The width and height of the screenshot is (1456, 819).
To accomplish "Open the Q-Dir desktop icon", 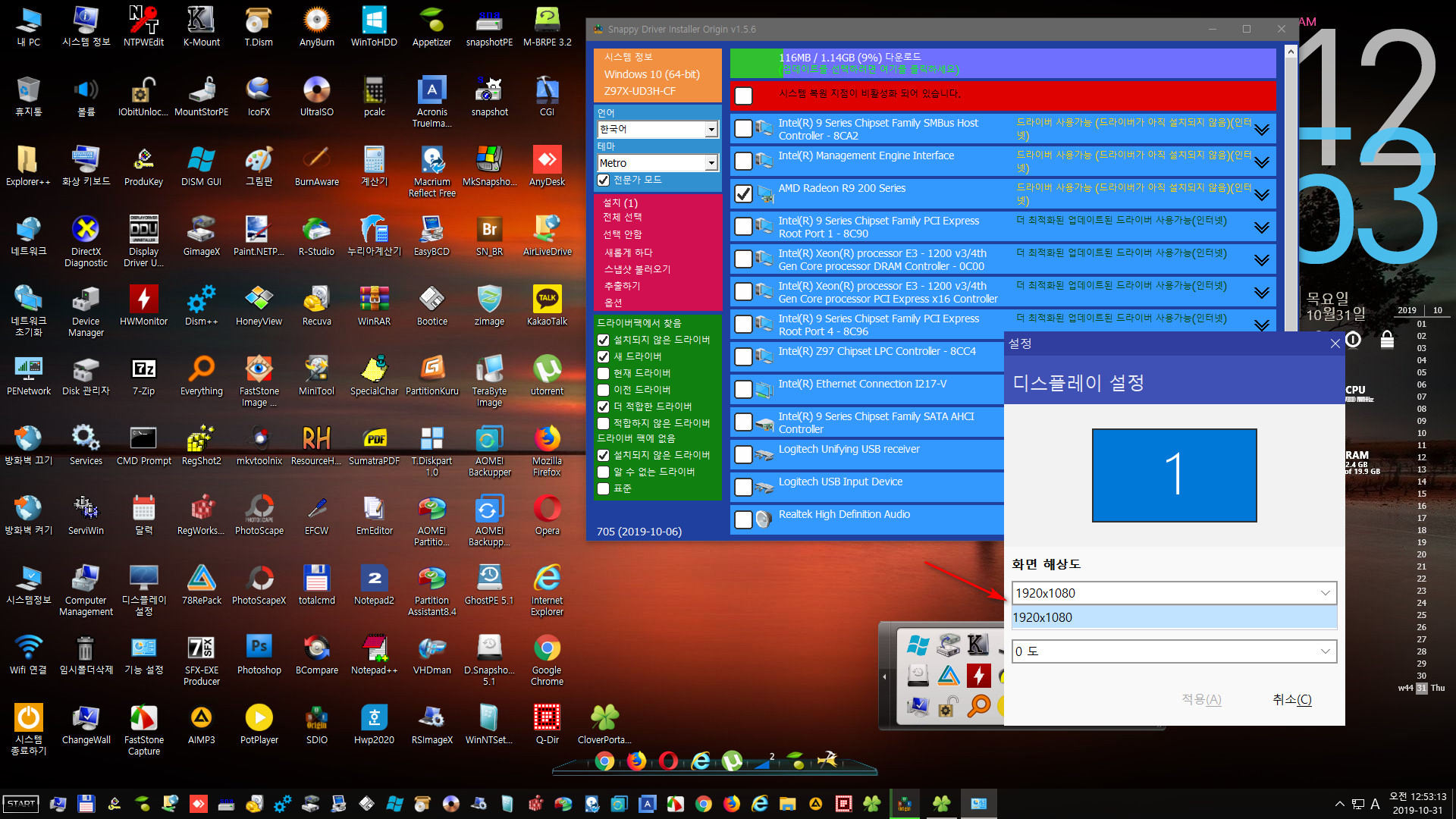I will (x=547, y=724).
